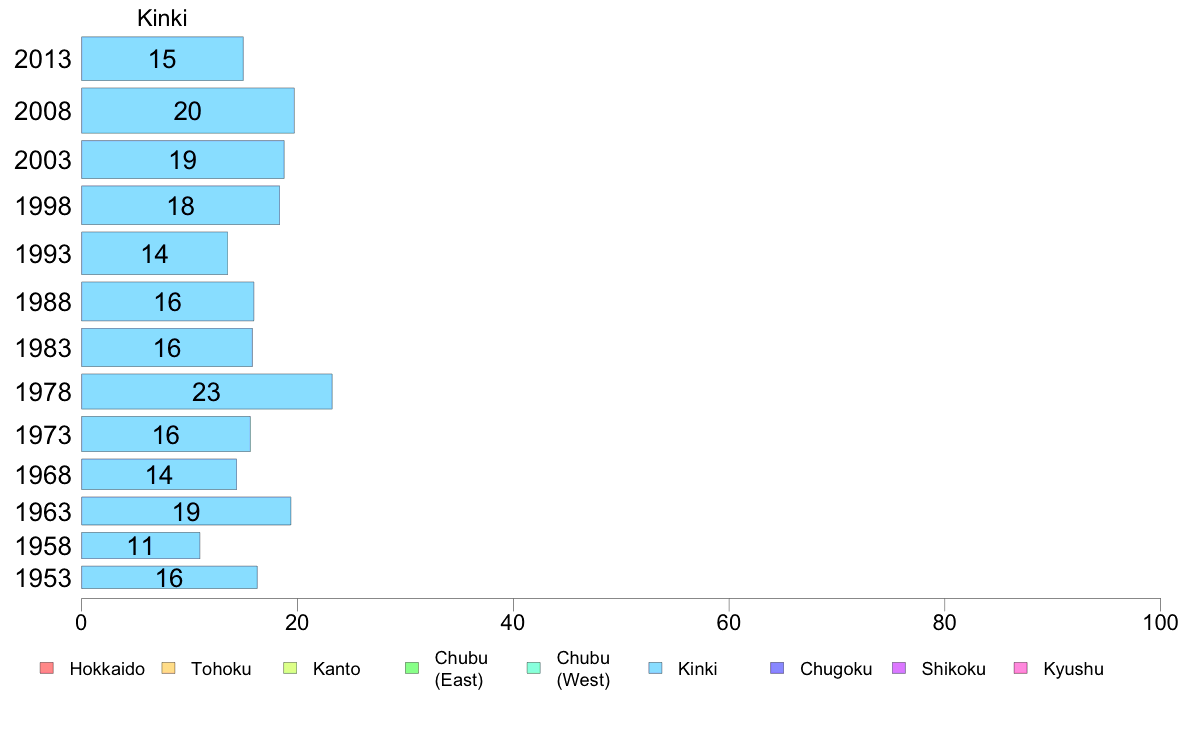
Task: Select the 1963 bar showing 19
Action: coord(186,511)
